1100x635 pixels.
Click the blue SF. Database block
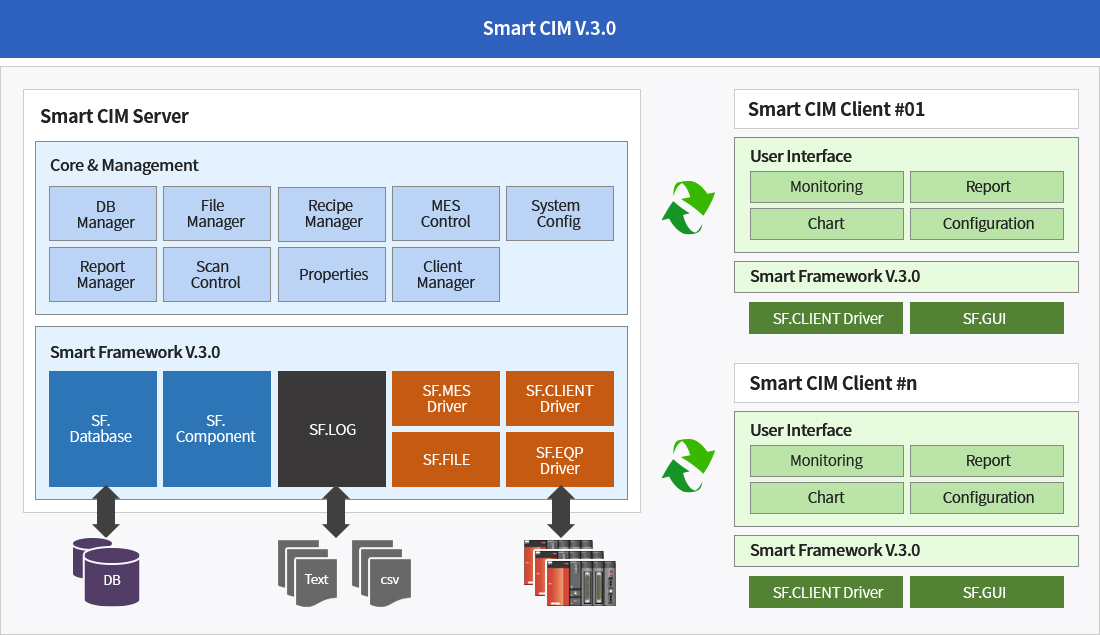click(x=103, y=429)
